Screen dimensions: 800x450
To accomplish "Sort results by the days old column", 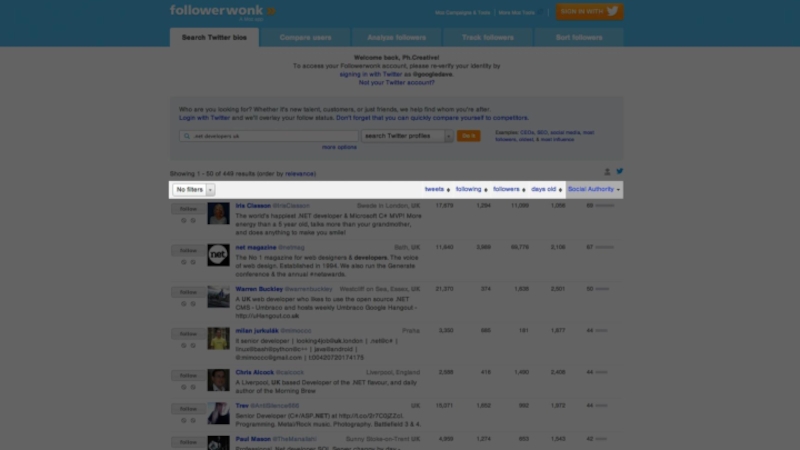I will point(543,189).
